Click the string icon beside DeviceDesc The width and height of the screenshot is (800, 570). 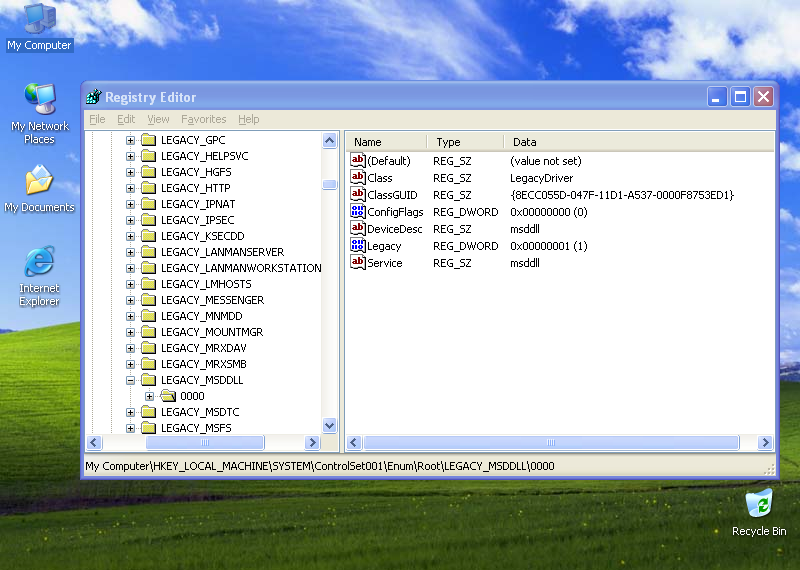(x=358, y=229)
